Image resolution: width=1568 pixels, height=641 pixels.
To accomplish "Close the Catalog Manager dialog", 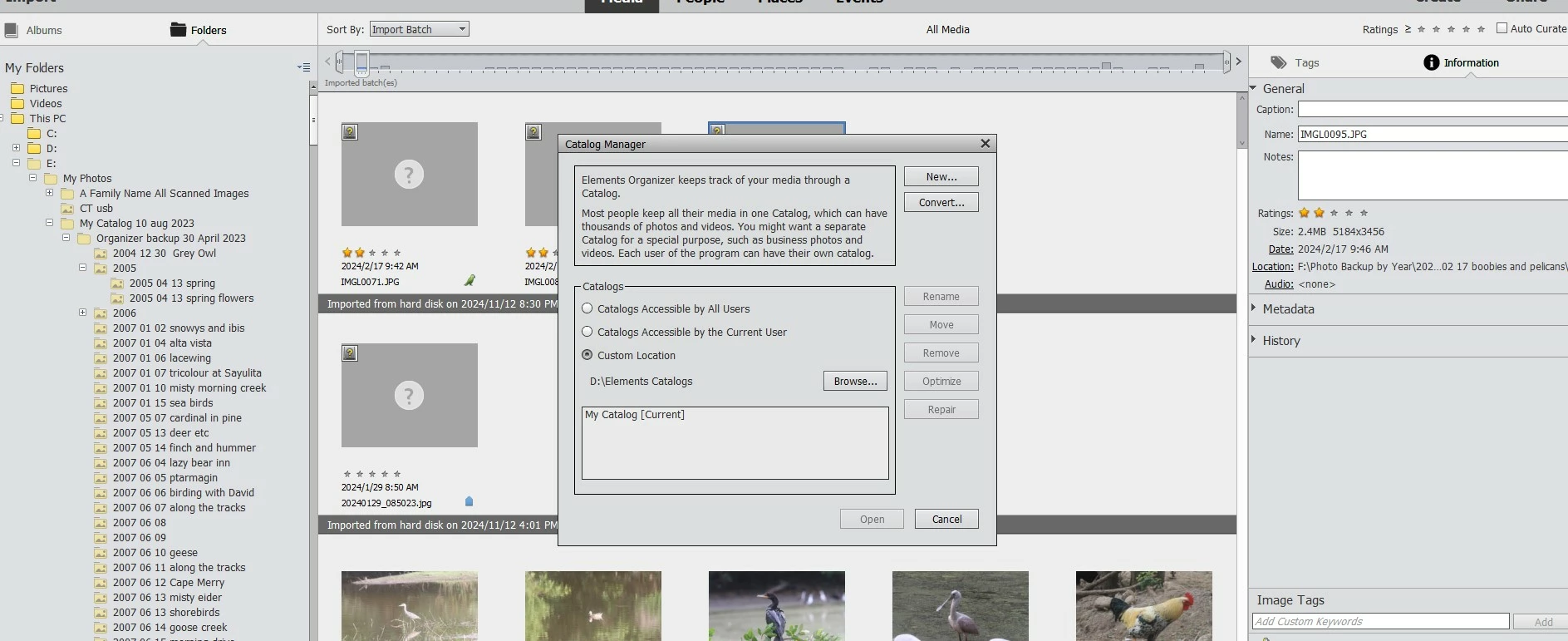I will click(985, 143).
